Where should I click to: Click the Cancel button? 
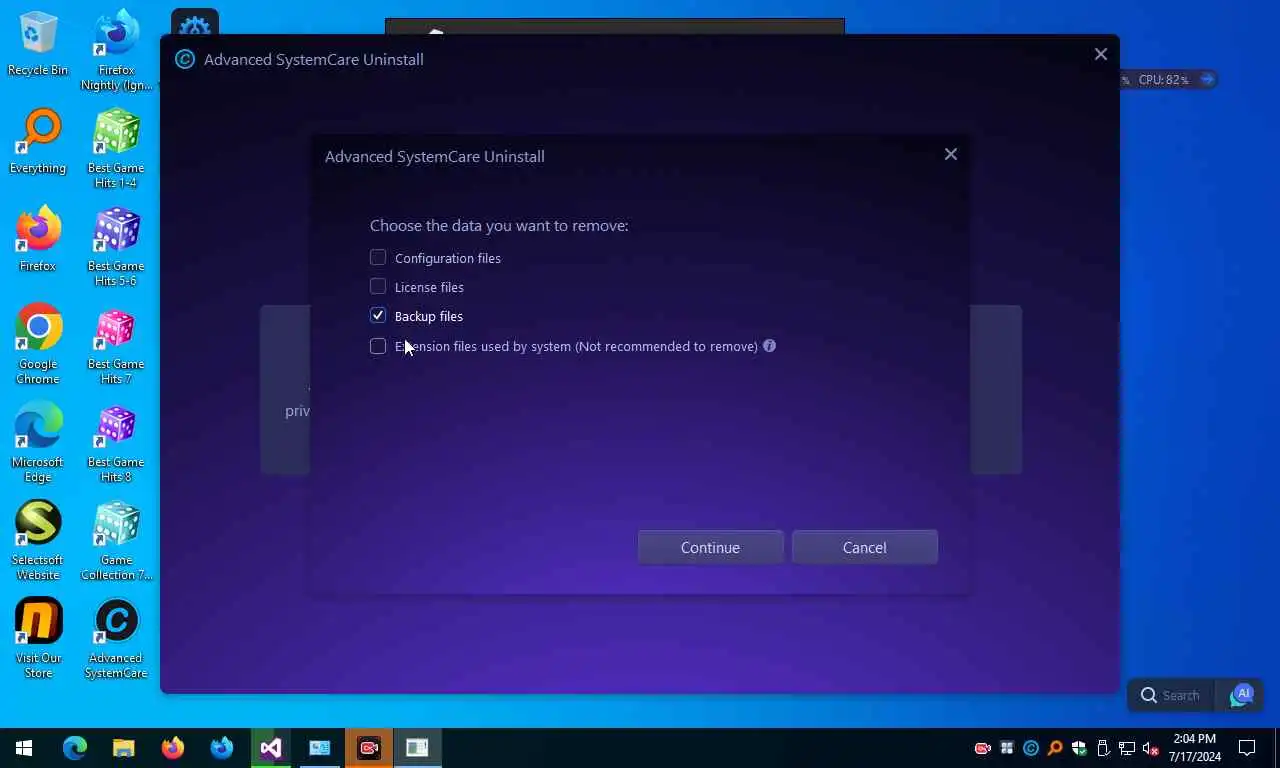[864, 547]
